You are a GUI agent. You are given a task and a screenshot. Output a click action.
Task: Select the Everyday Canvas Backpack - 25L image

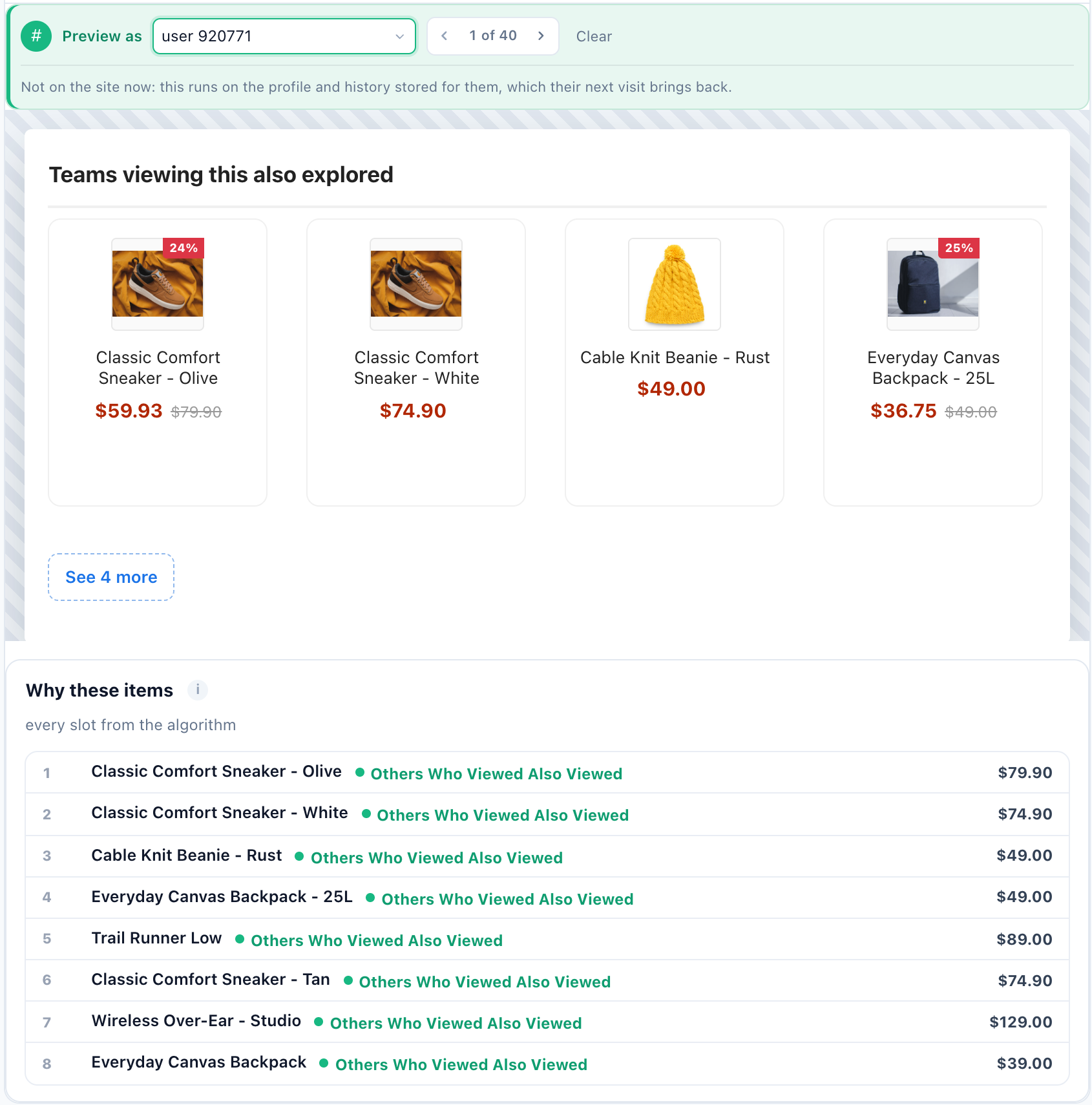pyautogui.click(x=933, y=284)
